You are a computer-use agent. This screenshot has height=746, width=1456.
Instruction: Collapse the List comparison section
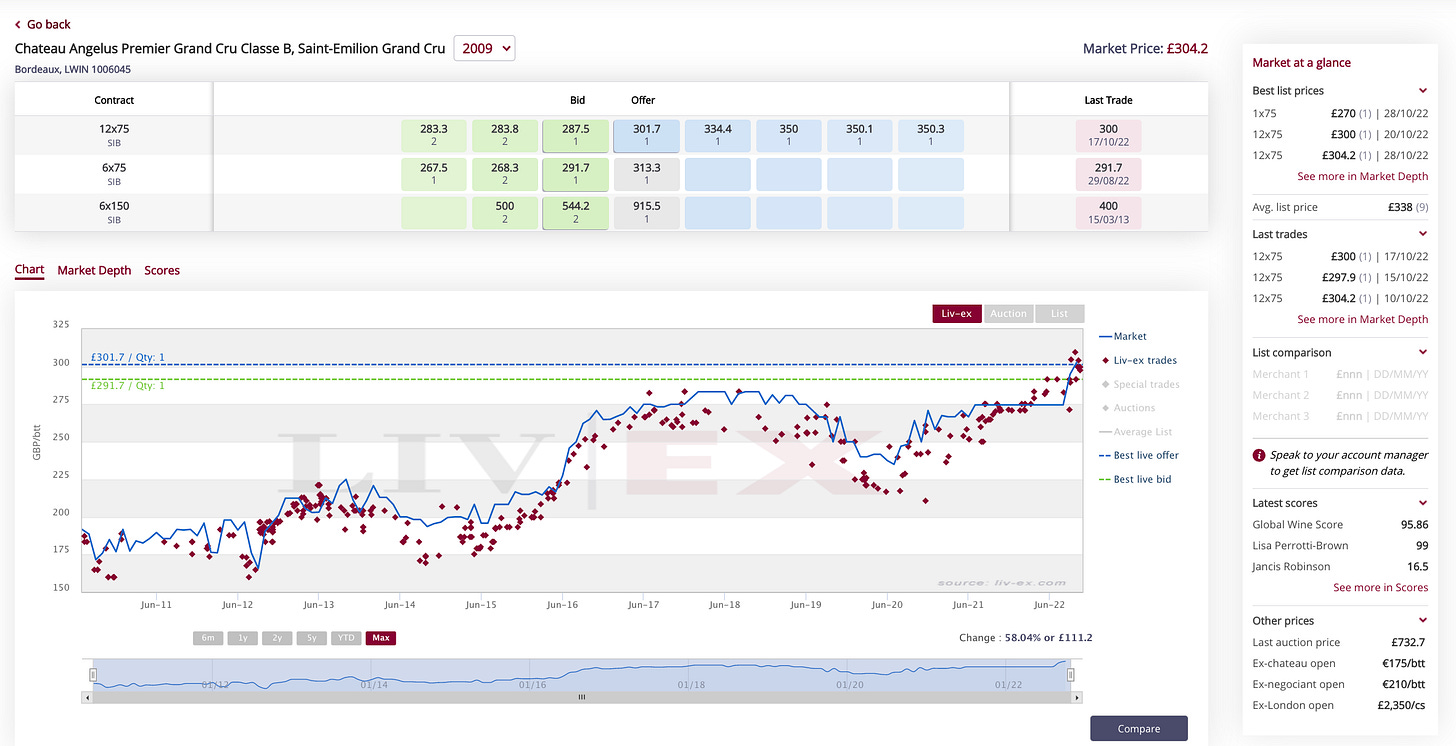(1423, 353)
